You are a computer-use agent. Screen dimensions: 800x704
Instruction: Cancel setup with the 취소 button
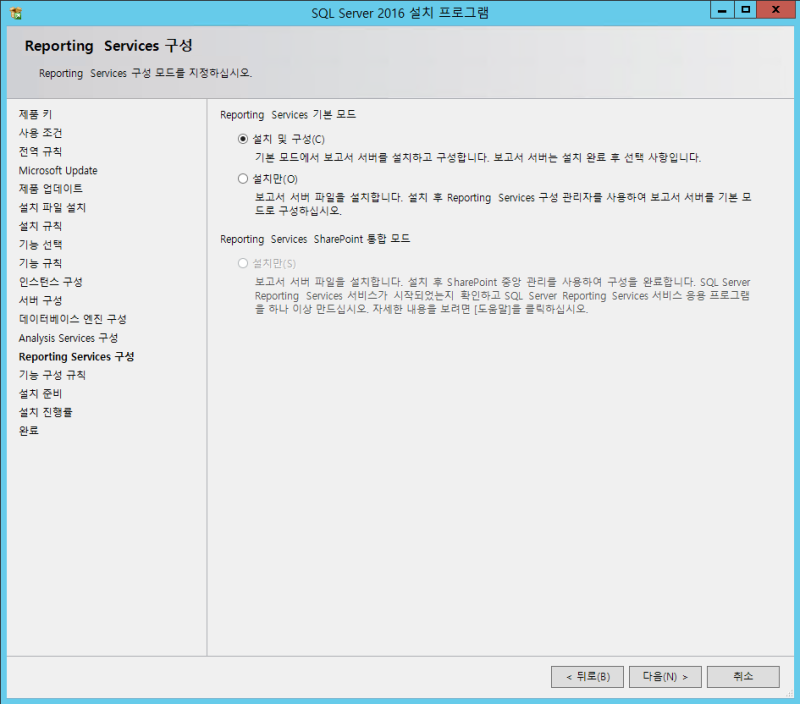tap(743, 676)
